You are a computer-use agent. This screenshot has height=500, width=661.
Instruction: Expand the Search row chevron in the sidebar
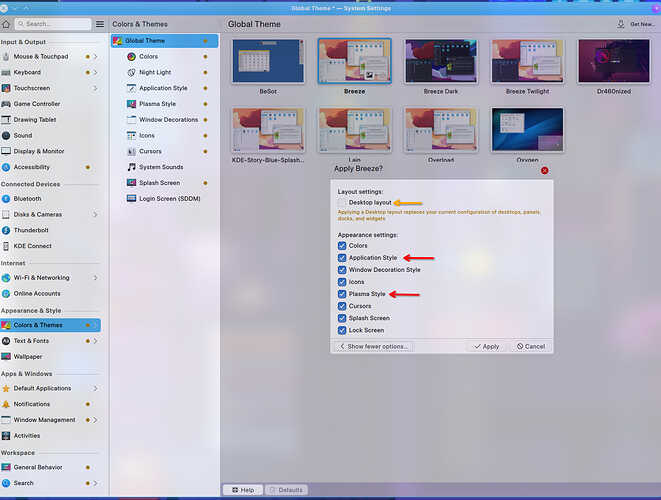[x=96, y=483]
